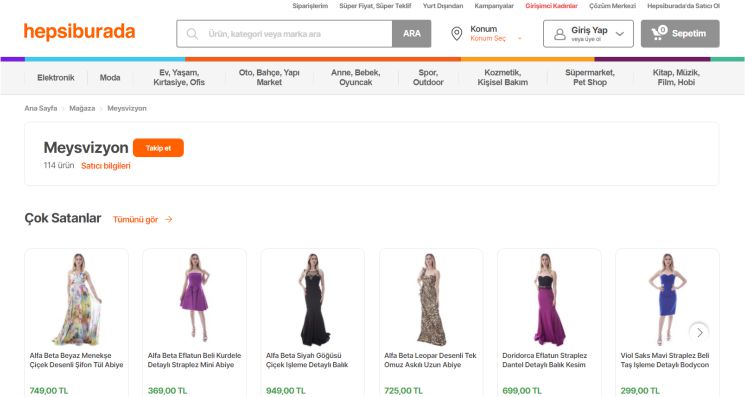Click the 699,00 TL price
This screenshot has width=745, height=397.
(x=522, y=390)
